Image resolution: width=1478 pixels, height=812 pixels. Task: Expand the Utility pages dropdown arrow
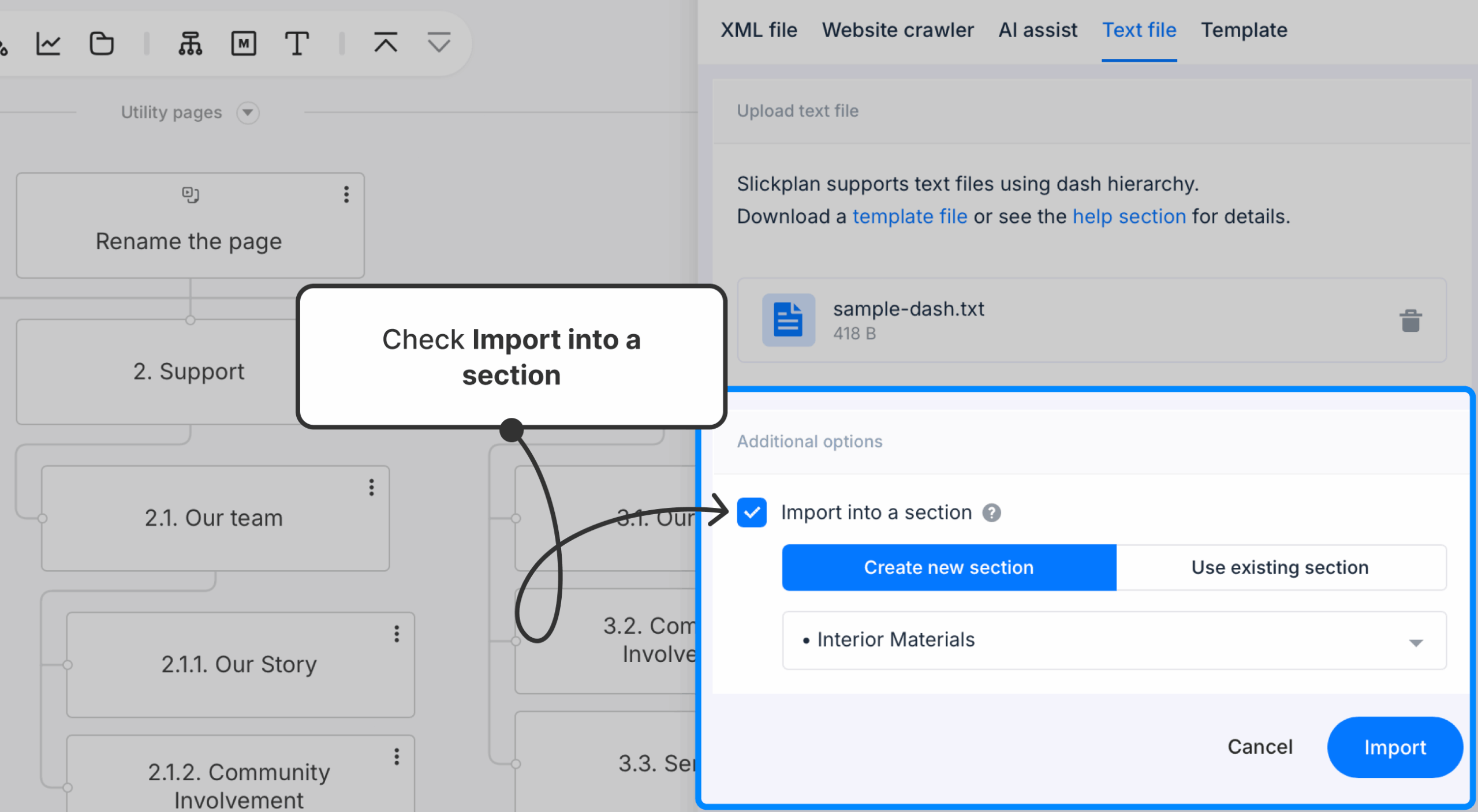click(x=248, y=113)
